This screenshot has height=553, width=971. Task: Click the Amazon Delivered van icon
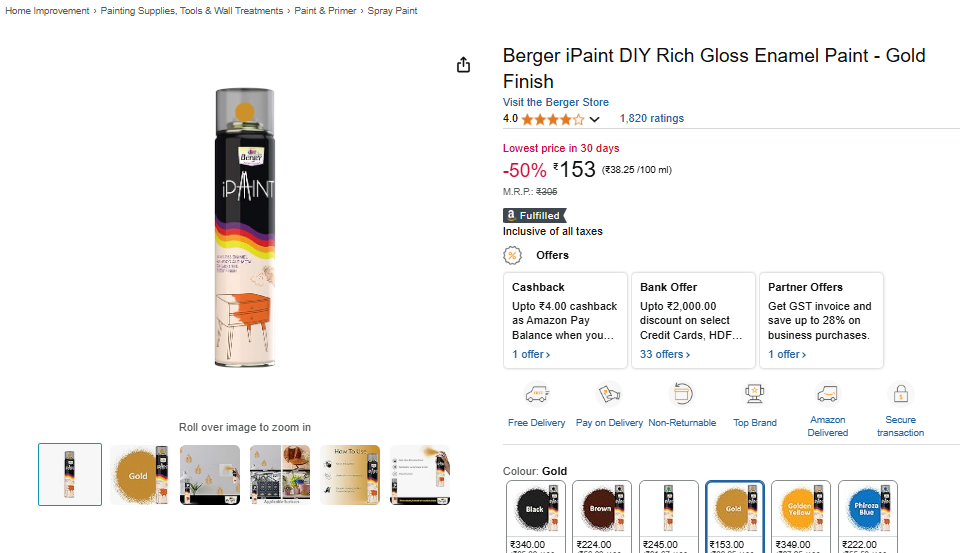pyautogui.click(x=827, y=394)
